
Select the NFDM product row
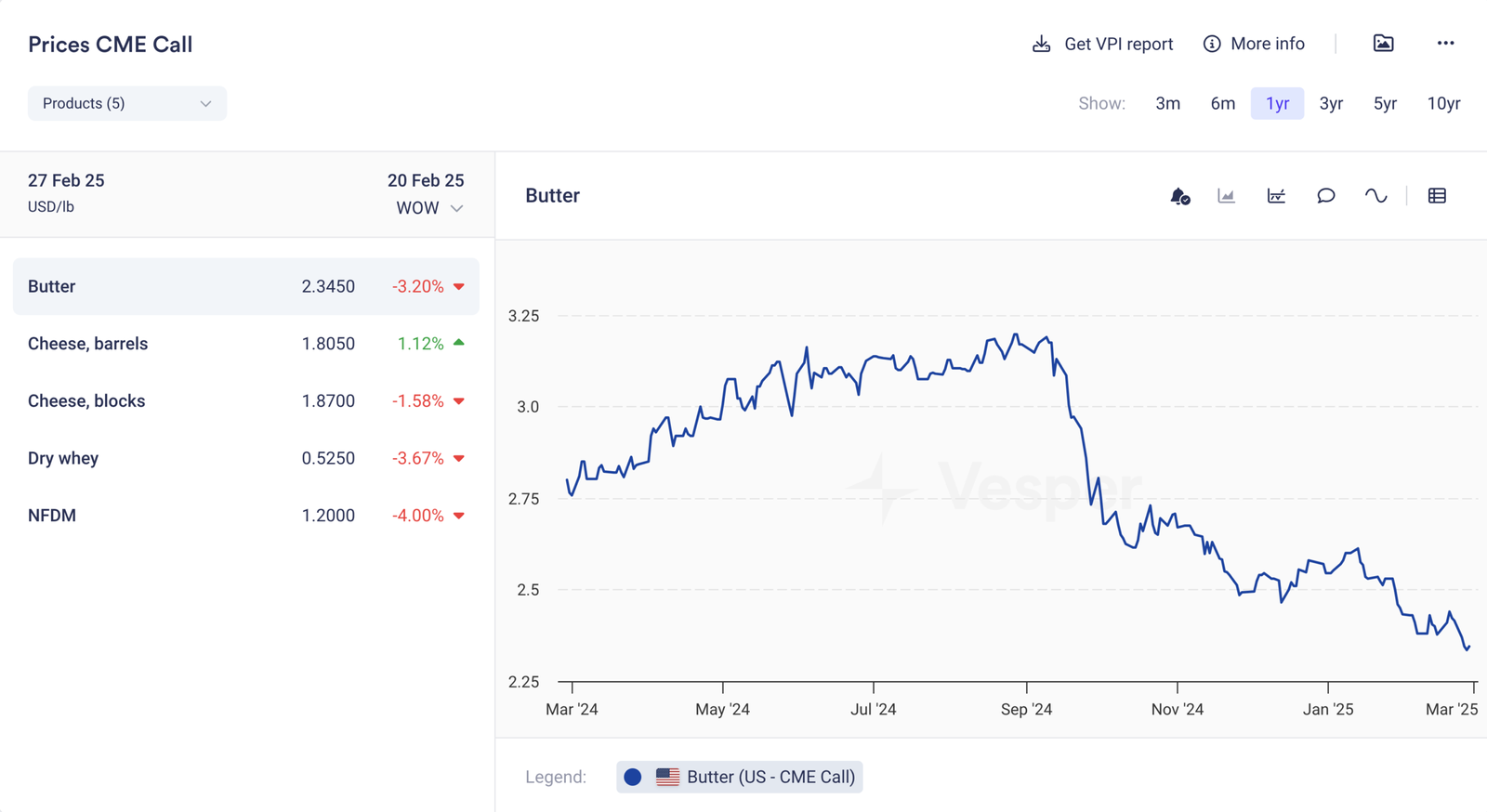(245, 516)
